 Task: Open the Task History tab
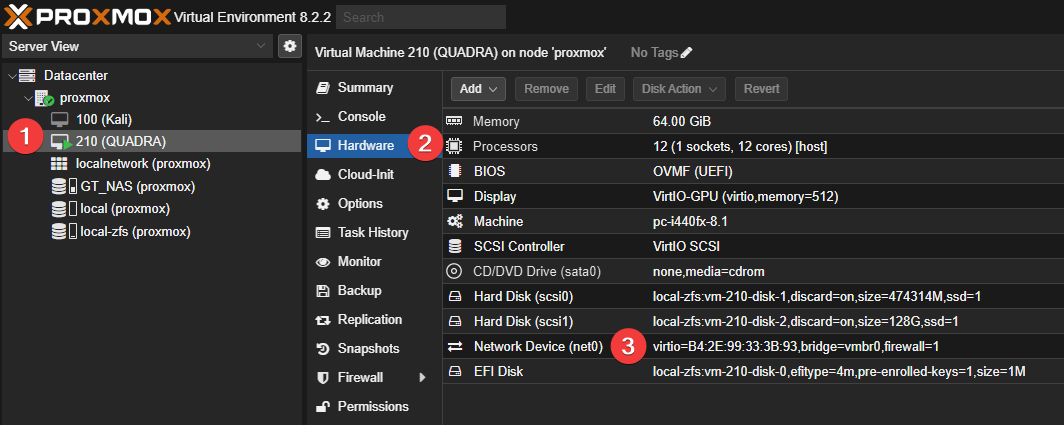coord(374,233)
